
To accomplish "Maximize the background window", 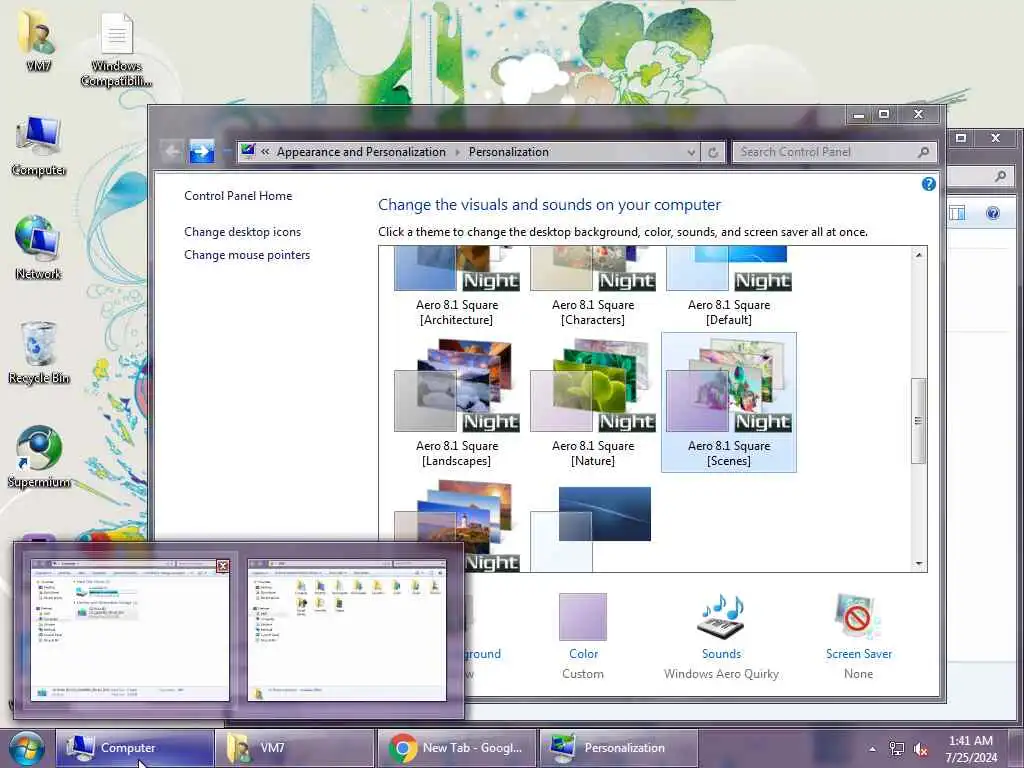I will pyautogui.click(x=961, y=138).
